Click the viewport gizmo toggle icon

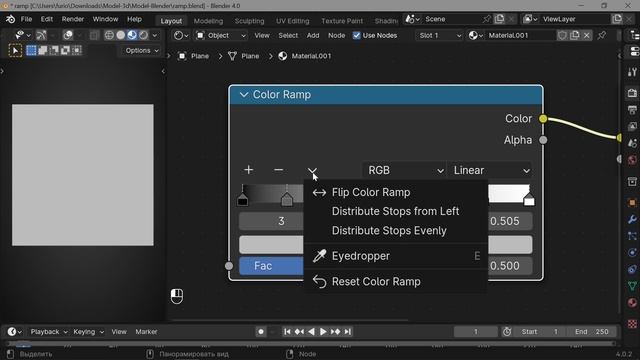tap(41, 36)
